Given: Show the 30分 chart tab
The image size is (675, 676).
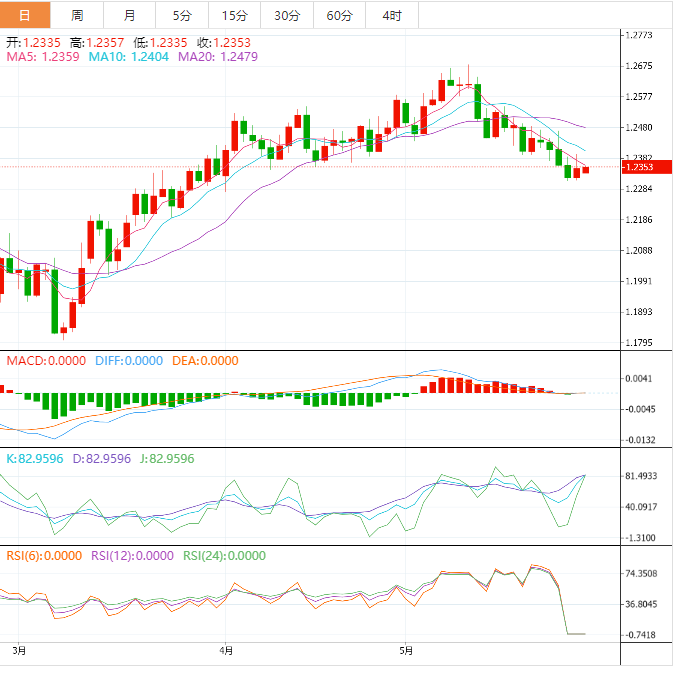Looking at the screenshot, I should coord(286,15).
